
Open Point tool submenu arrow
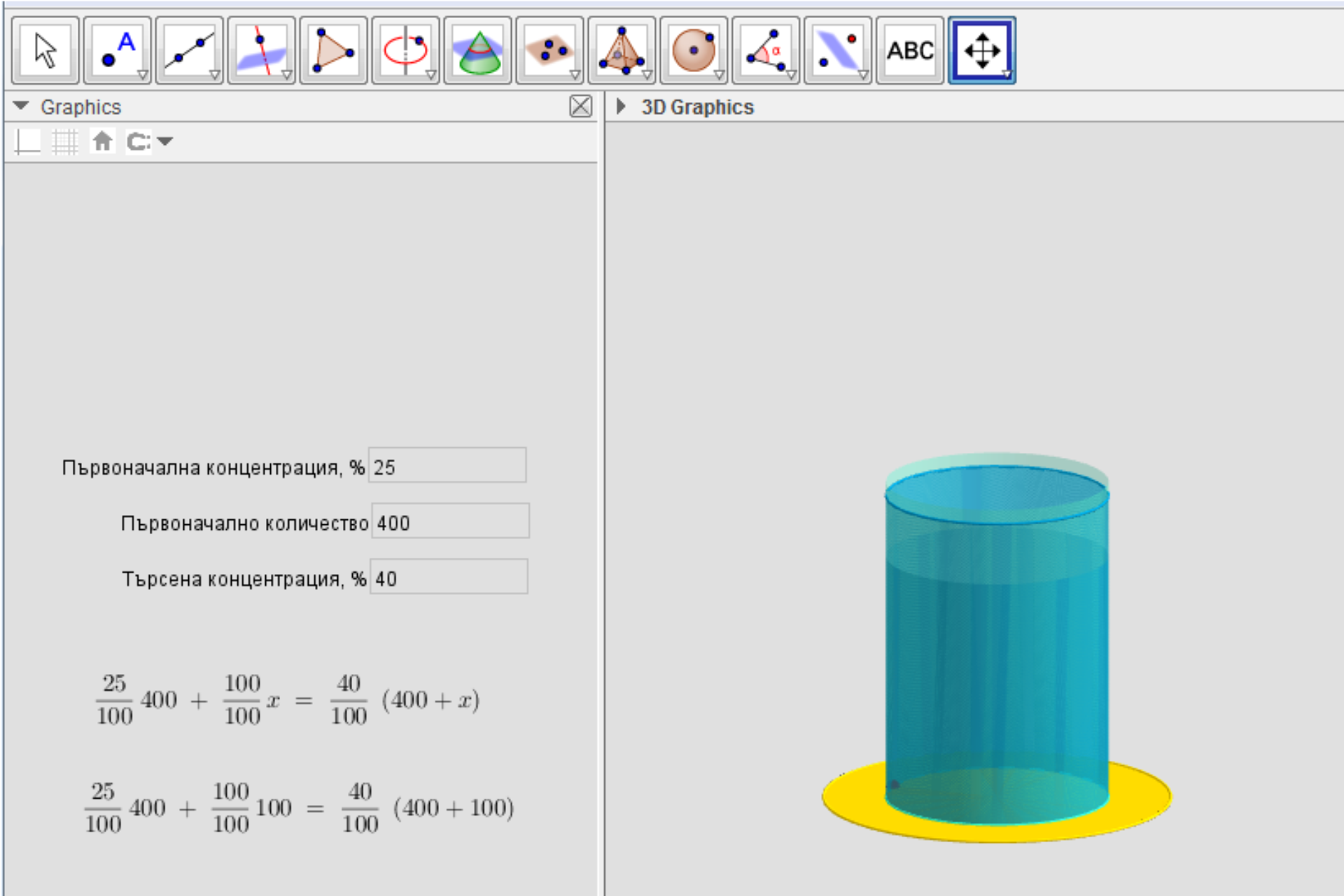142,75
